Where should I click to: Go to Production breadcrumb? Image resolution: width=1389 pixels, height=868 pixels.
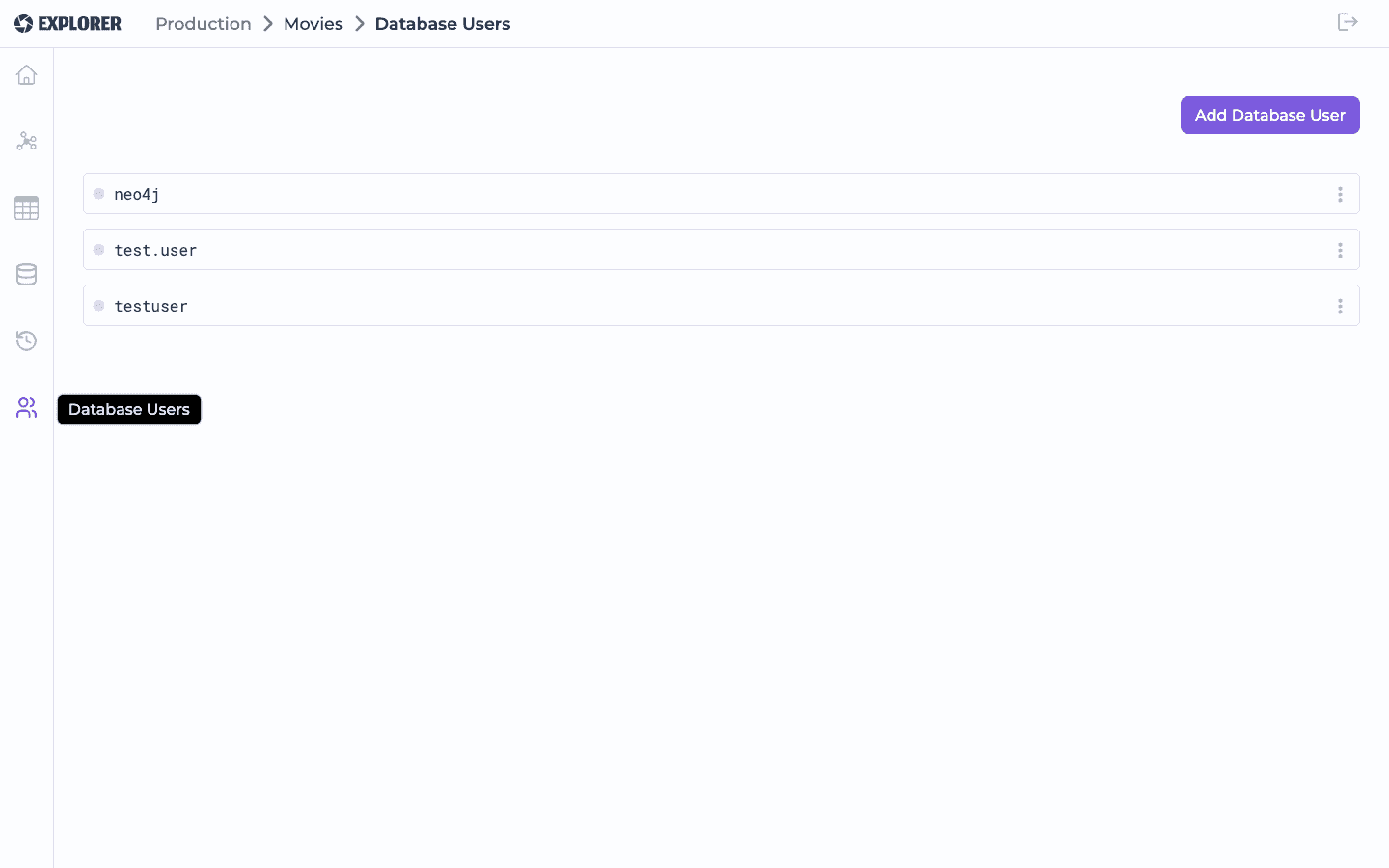(204, 24)
